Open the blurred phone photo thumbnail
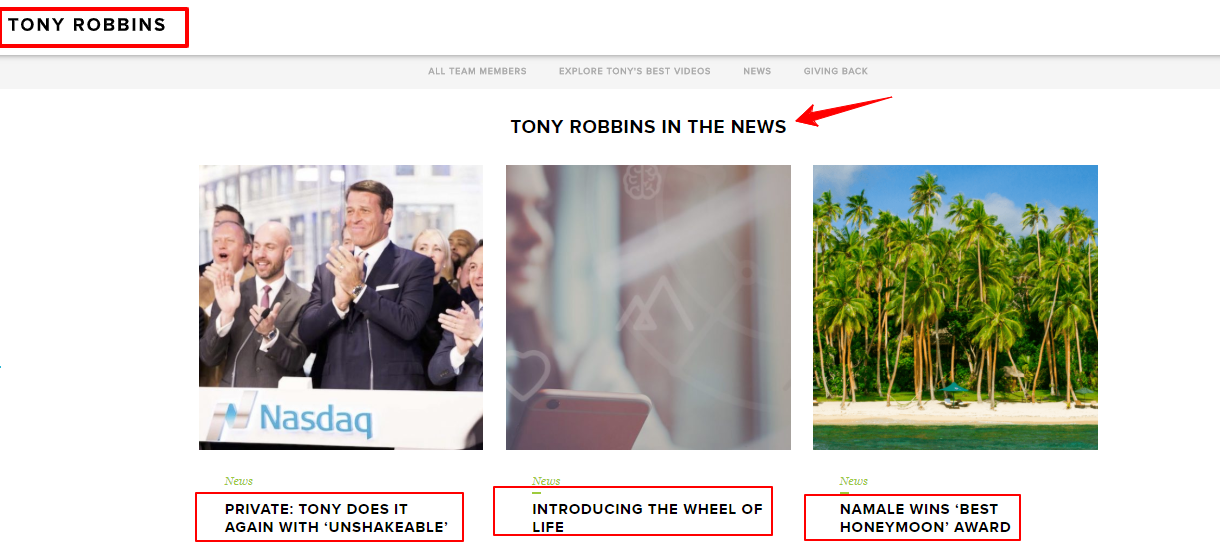 click(648, 307)
